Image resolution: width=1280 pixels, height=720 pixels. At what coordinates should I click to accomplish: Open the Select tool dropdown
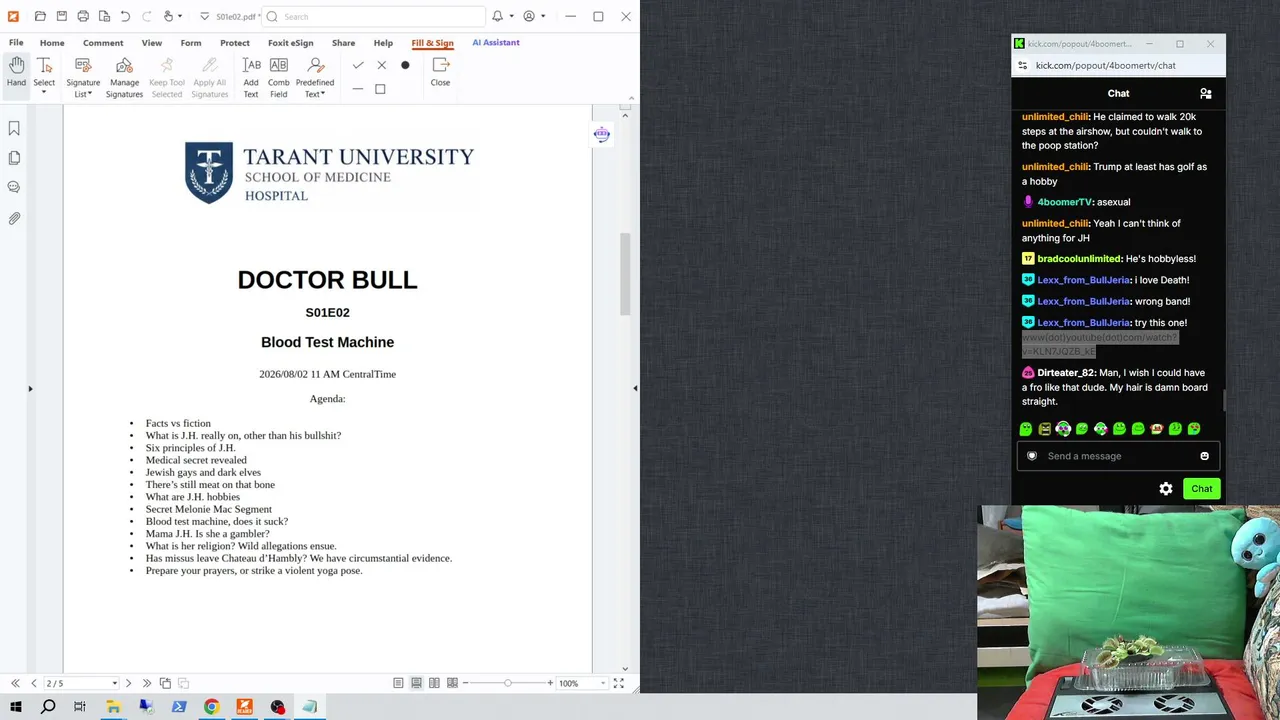(x=44, y=92)
